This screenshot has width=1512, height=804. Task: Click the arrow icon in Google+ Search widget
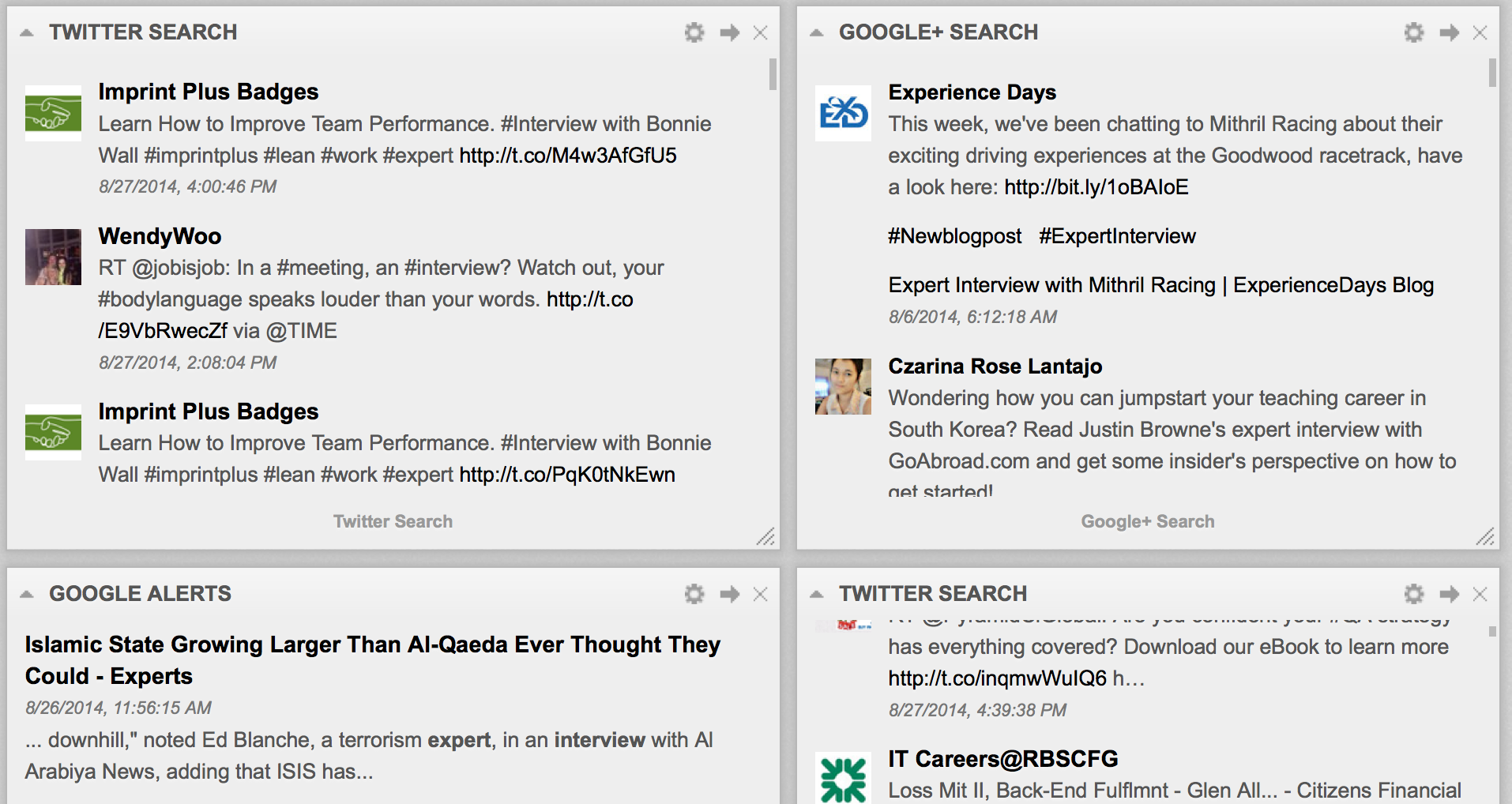pyautogui.click(x=1449, y=32)
